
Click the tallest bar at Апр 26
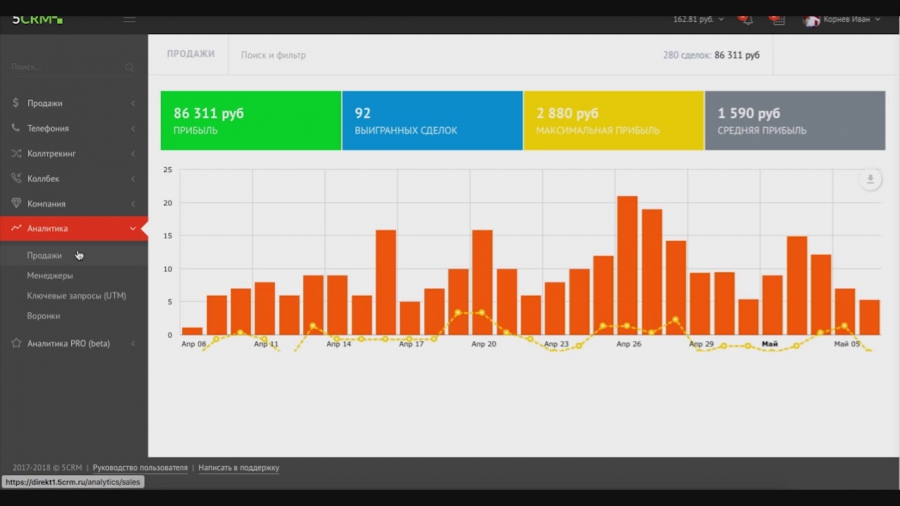click(x=627, y=265)
